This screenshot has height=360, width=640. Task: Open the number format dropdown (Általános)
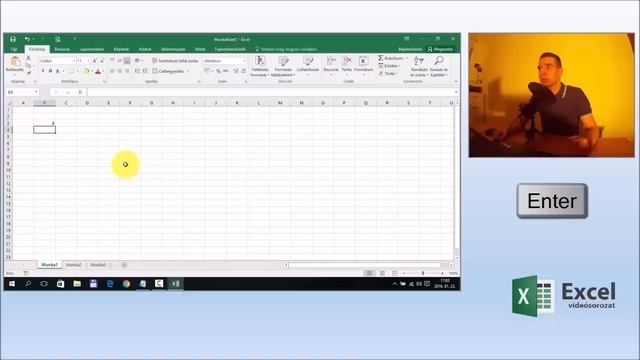coord(244,60)
